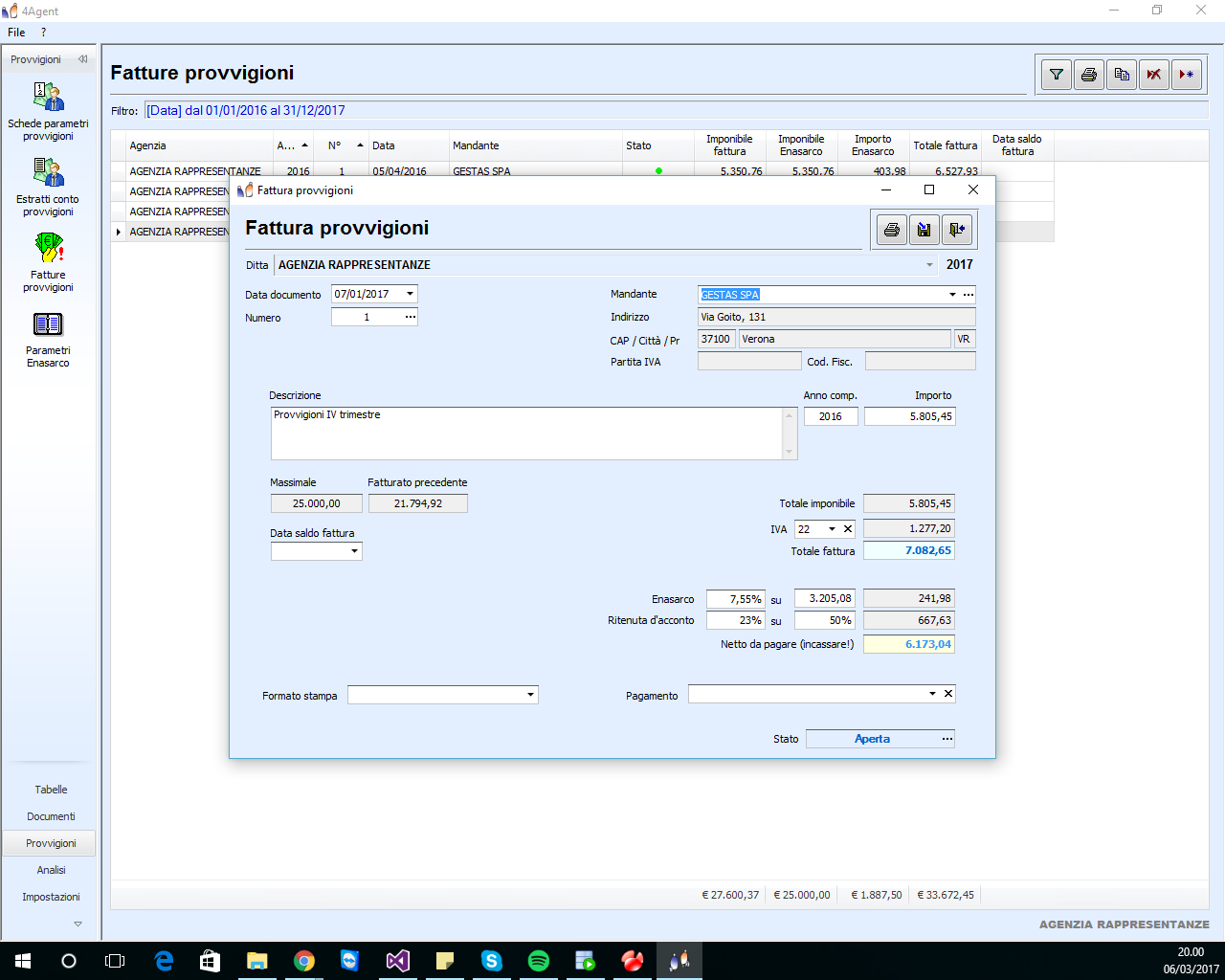Sort list by Agenzia column header
The height and width of the screenshot is (980, 1225).
click(x=200, y=145)
